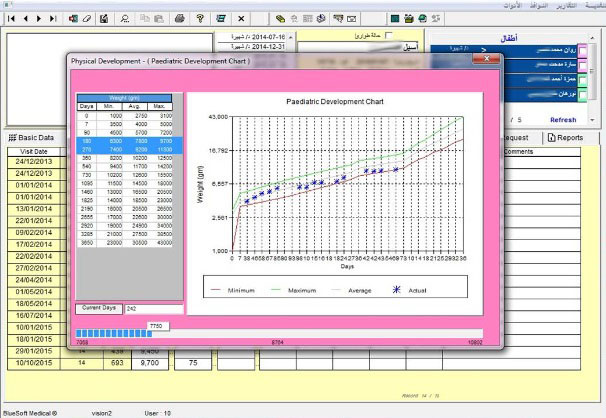Image resolution: width=606 pixels, height=418 pixels.
Task: Click the save diskette toolbar icon
Action: point(104,19)
